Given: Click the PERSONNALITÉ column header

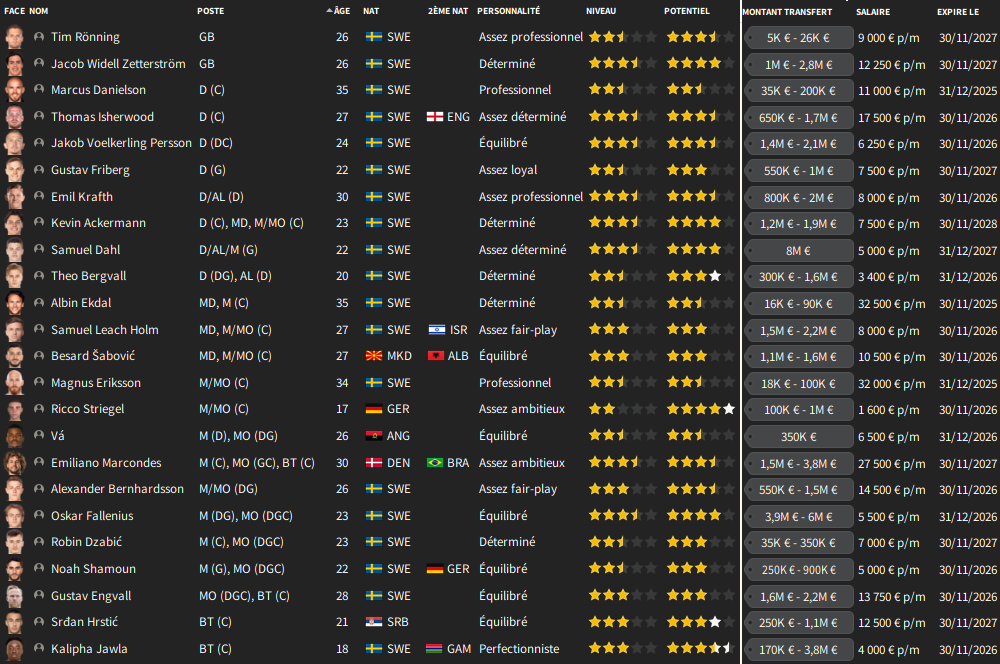Looking at the screenshot, I should tap(508, 11).
